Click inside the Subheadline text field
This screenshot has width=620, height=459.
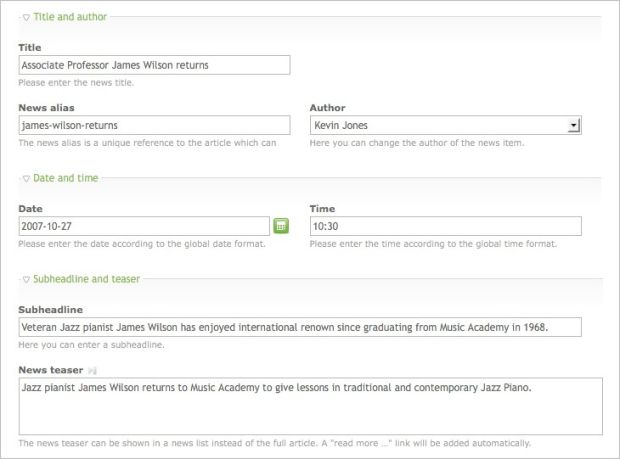[x=300, y=327]
